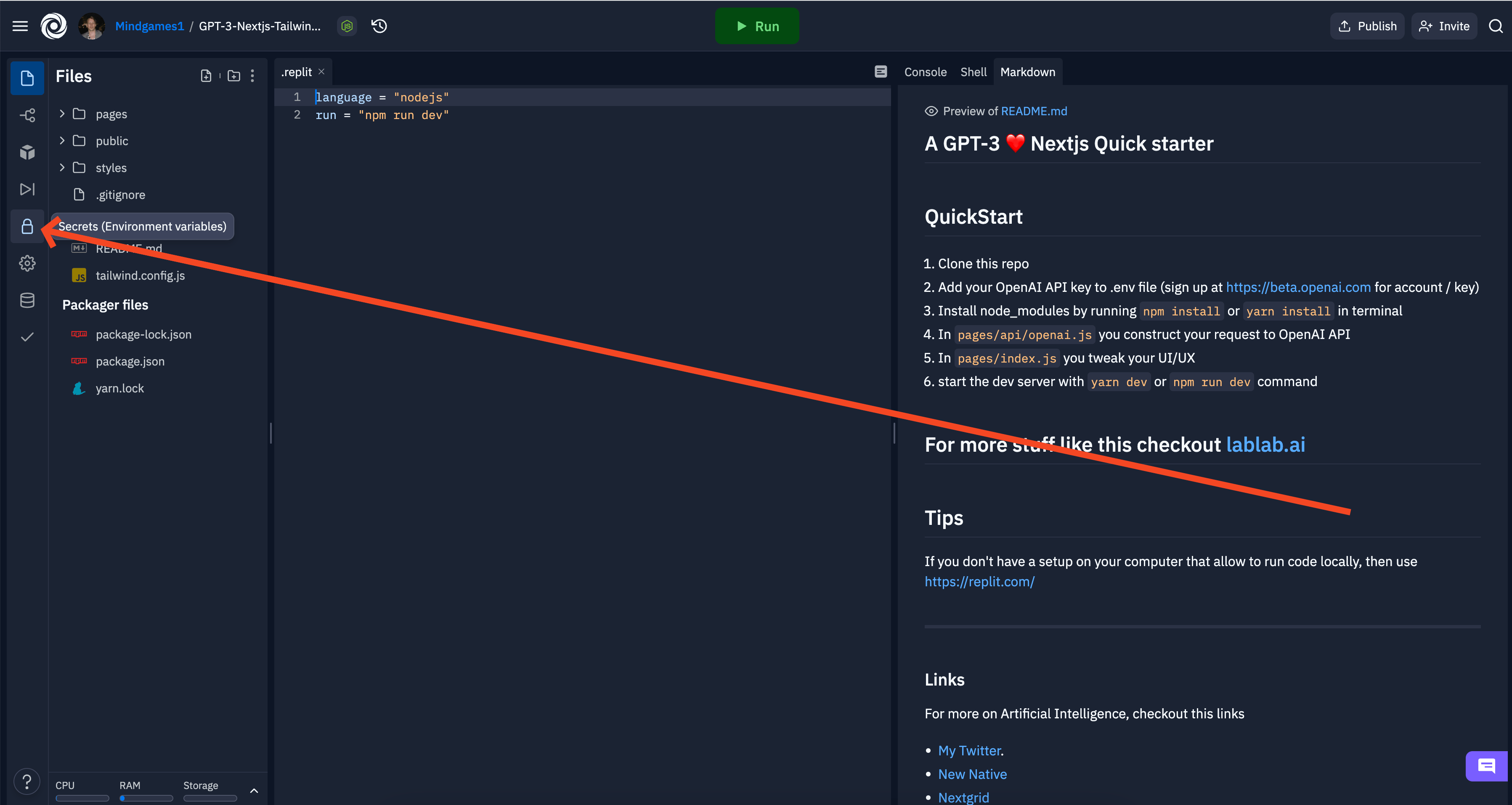The height and width of the screenshot is (805, 1512).
Task: Click the Settings gear icon
Action: 27,262
